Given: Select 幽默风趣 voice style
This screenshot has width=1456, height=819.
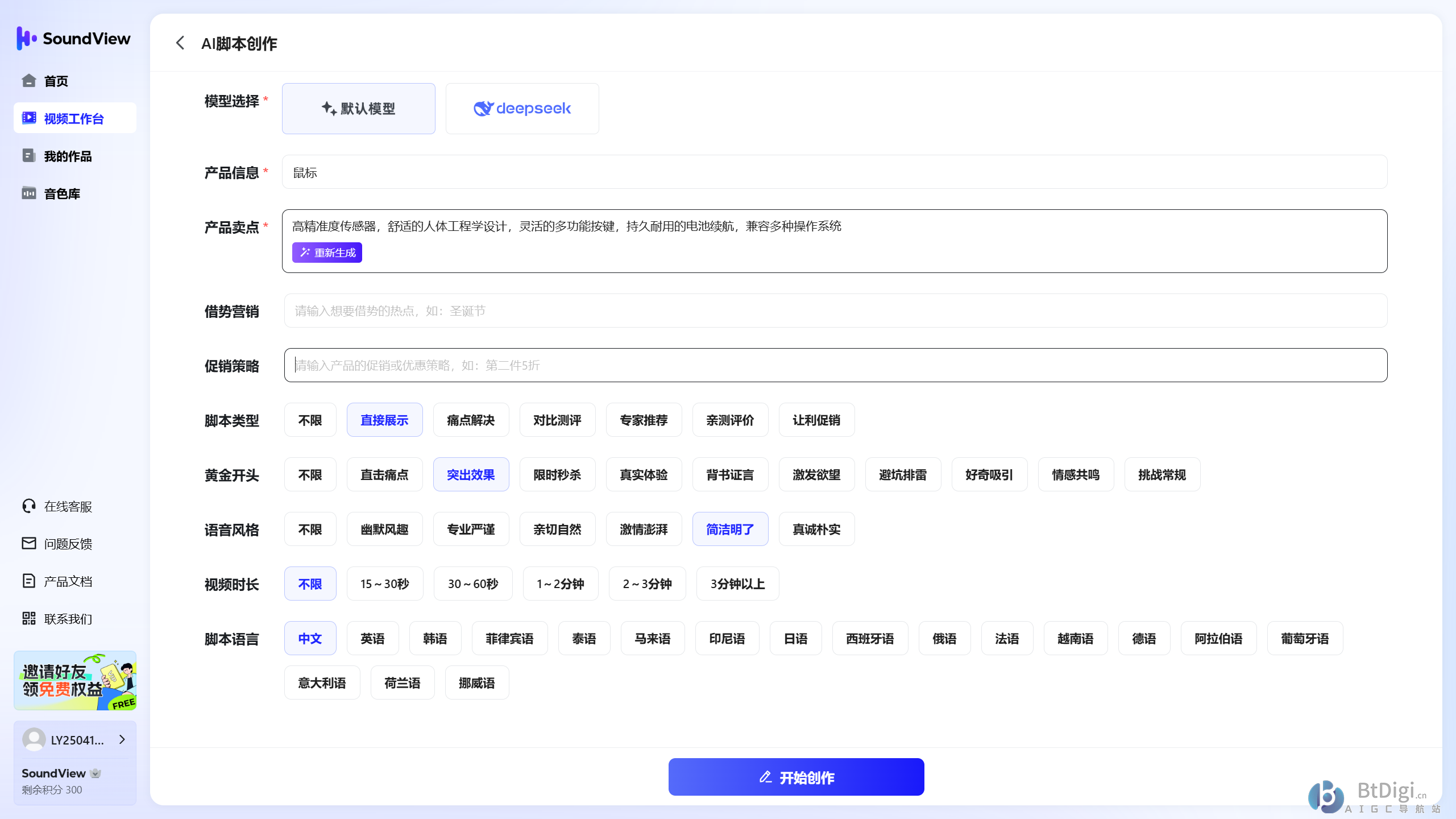Looking at the screenshot, I should click(384, 530).
